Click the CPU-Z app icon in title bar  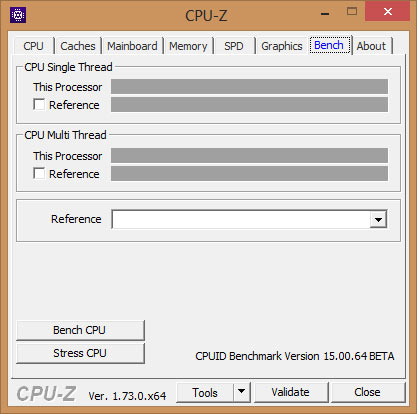[18, 15]
